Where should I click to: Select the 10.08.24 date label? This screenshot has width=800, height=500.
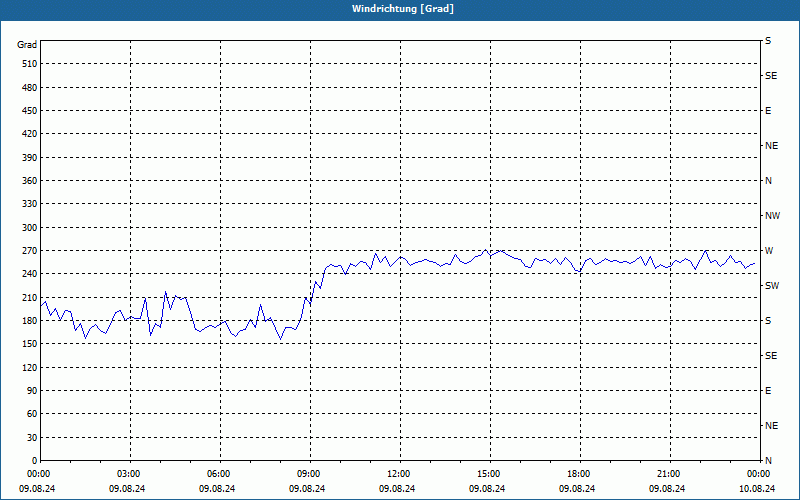click(x=757, y=489)
